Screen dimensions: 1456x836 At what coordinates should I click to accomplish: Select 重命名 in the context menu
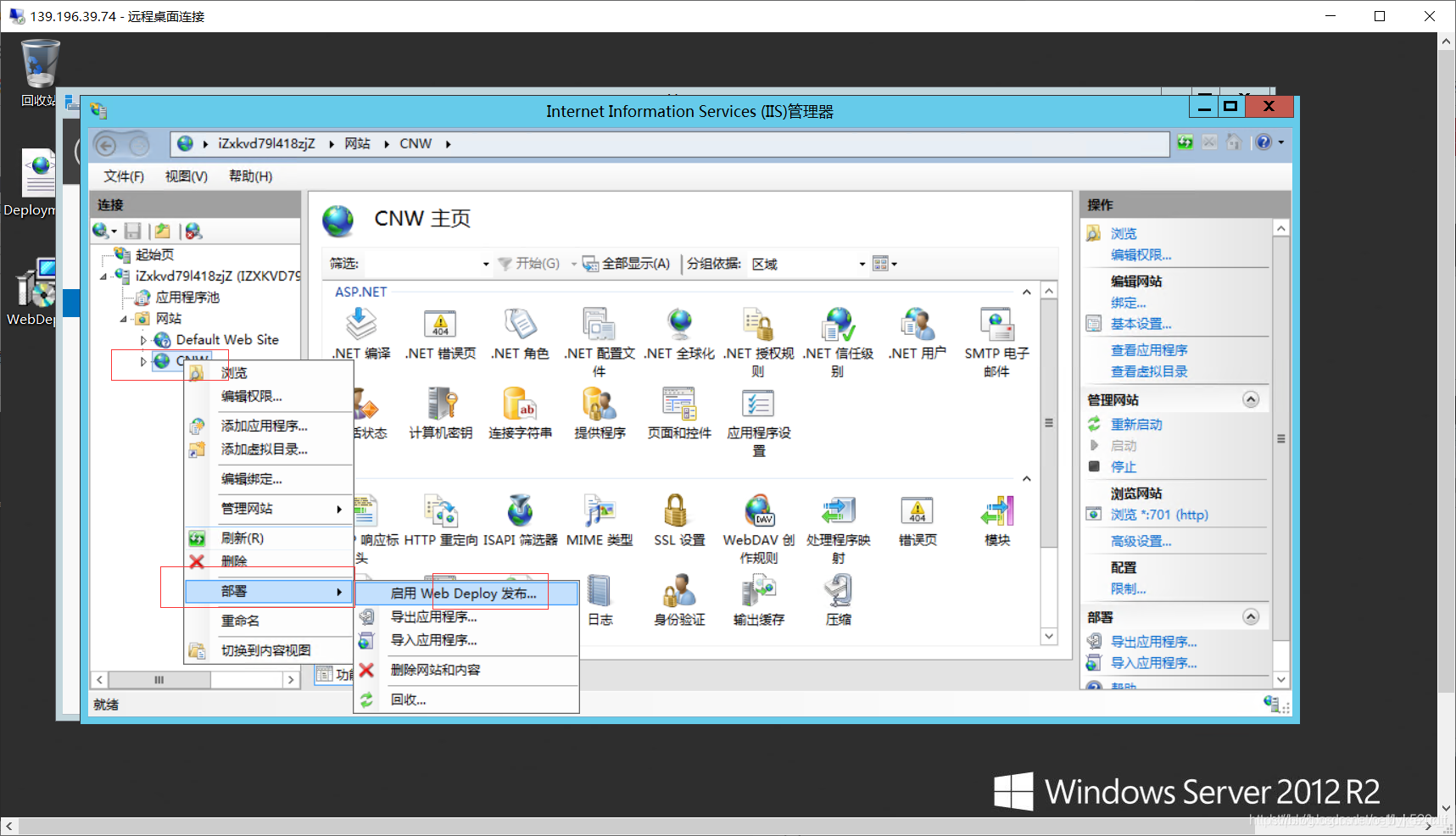click(x=268, y=621)
